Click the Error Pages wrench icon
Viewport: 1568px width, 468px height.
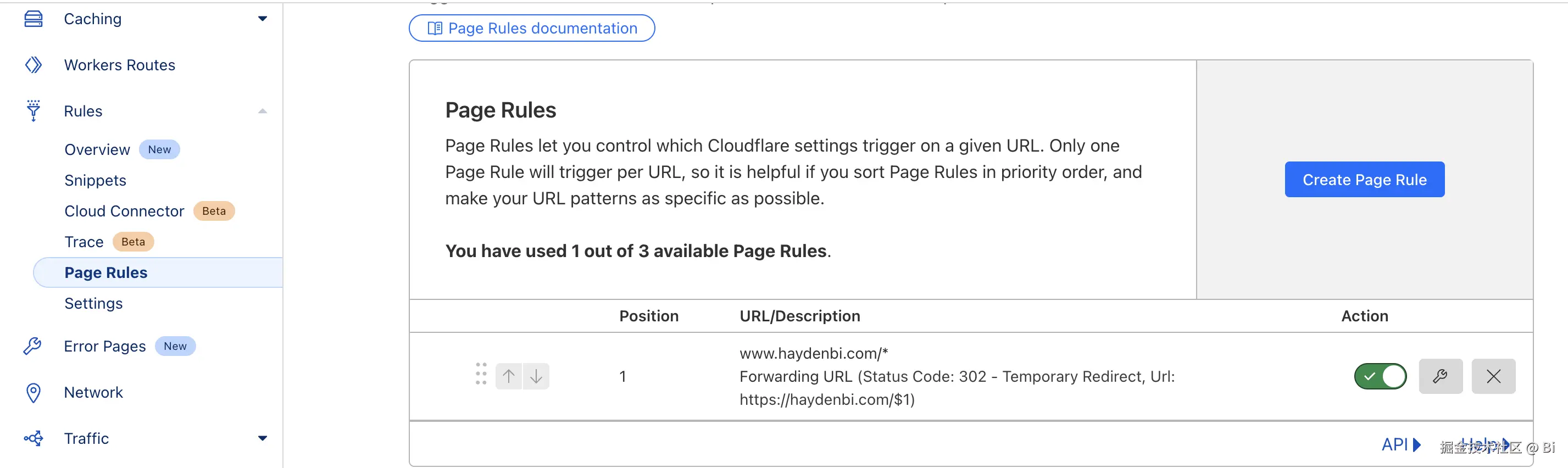(x=32, y=346)
